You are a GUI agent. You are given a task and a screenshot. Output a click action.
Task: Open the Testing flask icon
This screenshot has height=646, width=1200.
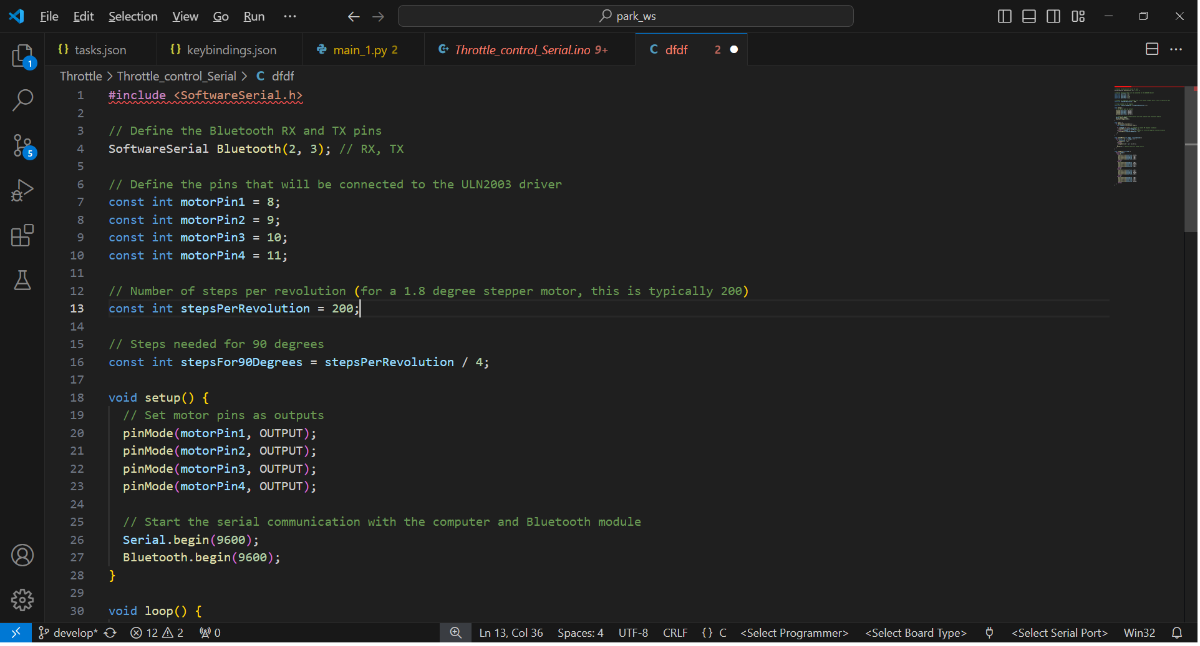pyautogui.click(x=22, y=281)
